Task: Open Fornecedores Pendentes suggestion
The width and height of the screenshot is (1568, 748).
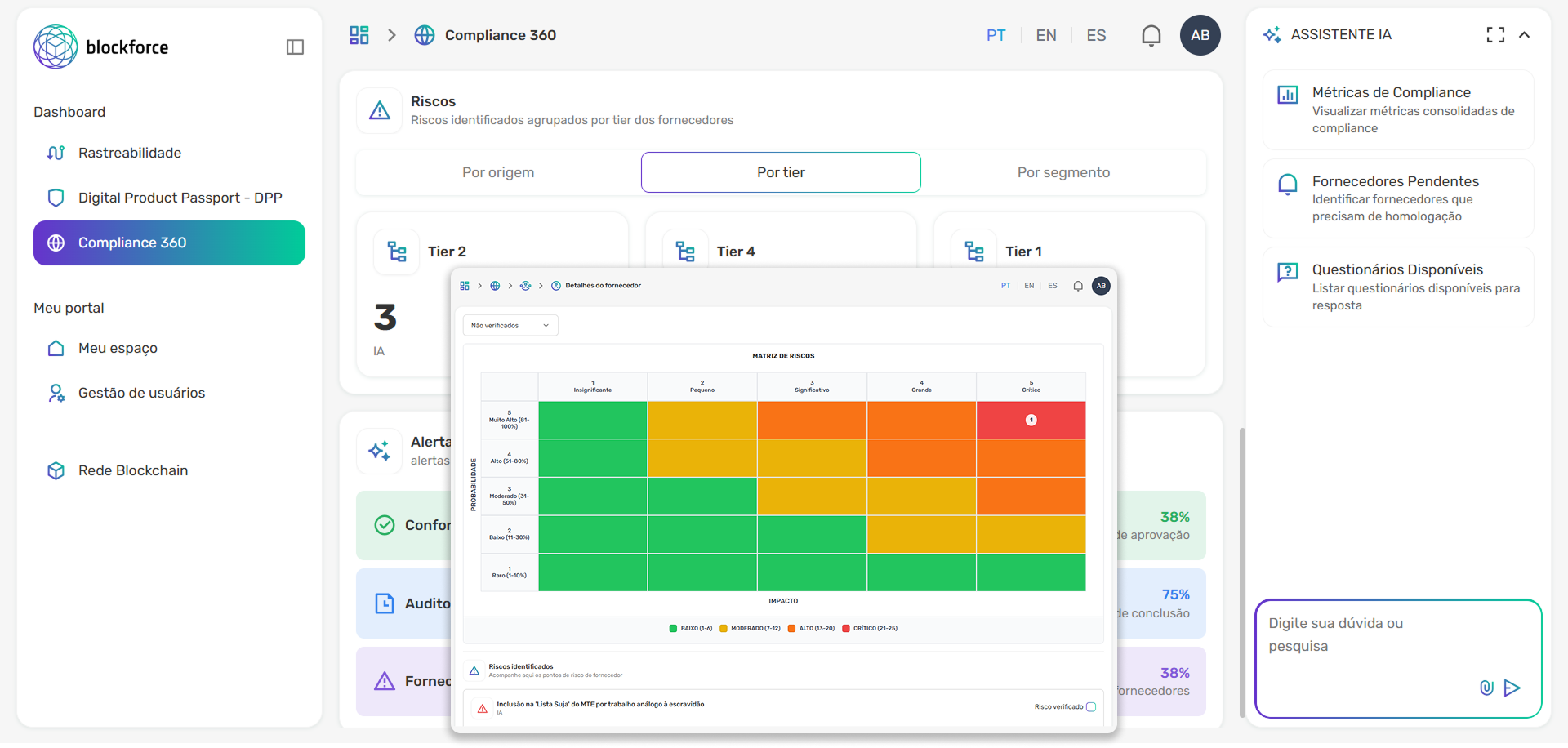Action: coord(1398,198)
